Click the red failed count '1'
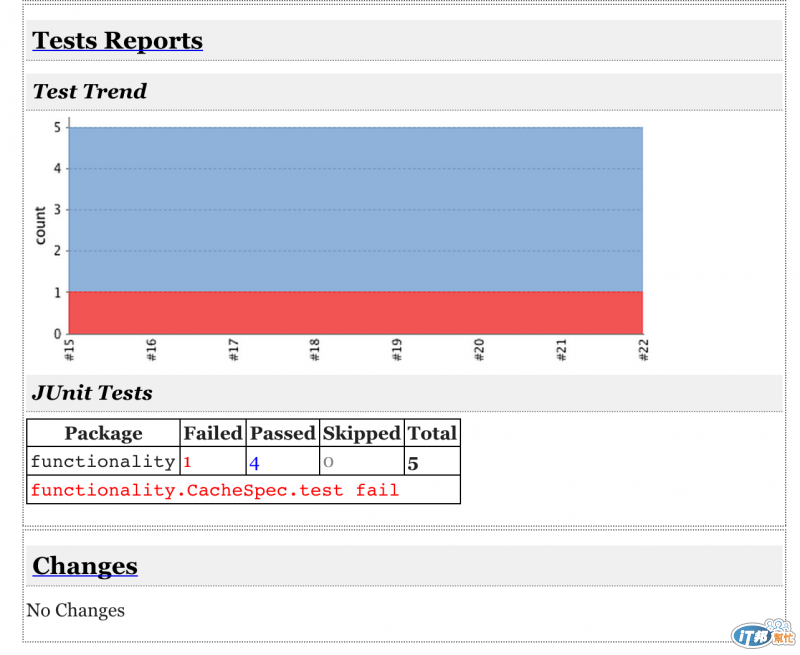 coord(187,462)
